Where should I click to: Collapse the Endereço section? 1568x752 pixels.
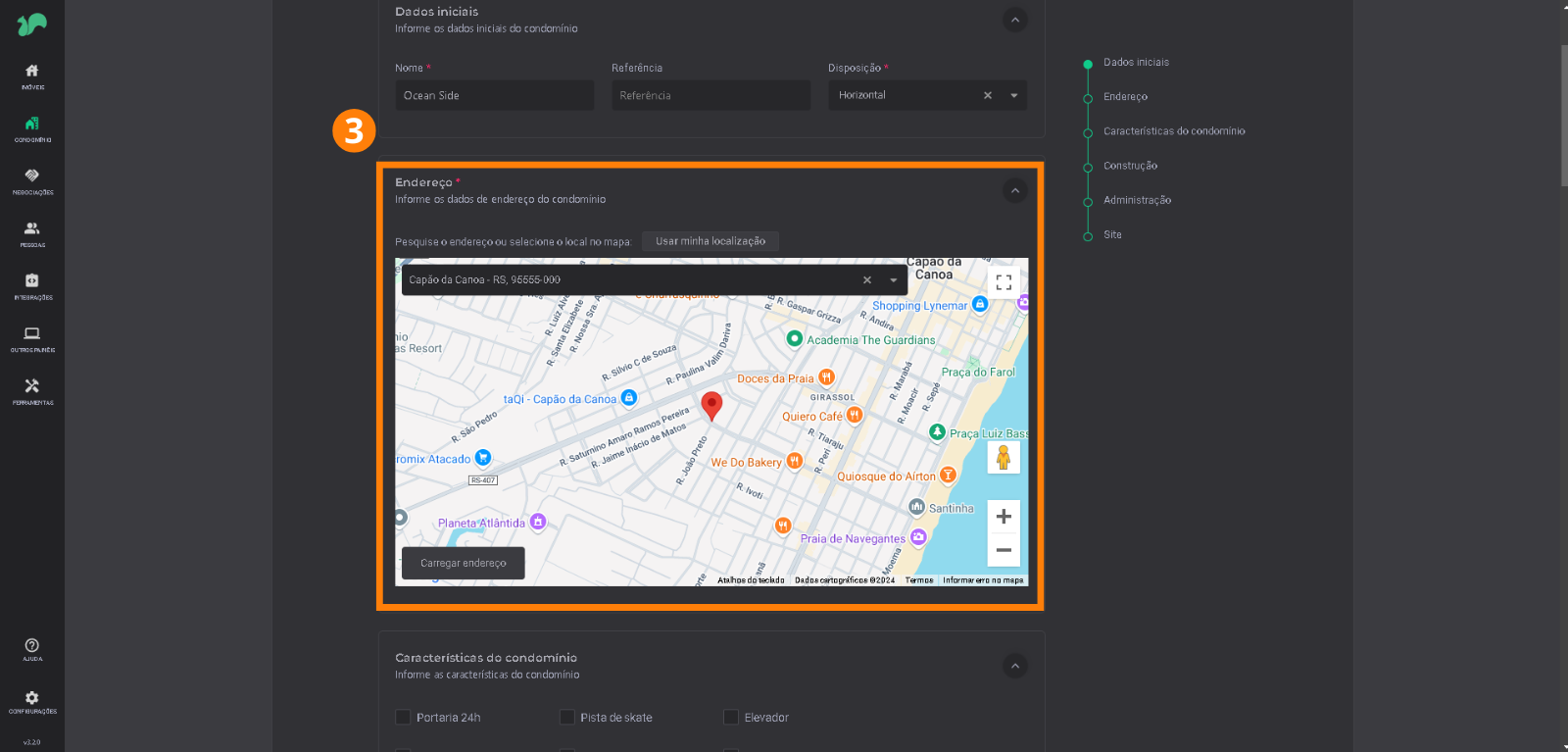(1015, 190)
